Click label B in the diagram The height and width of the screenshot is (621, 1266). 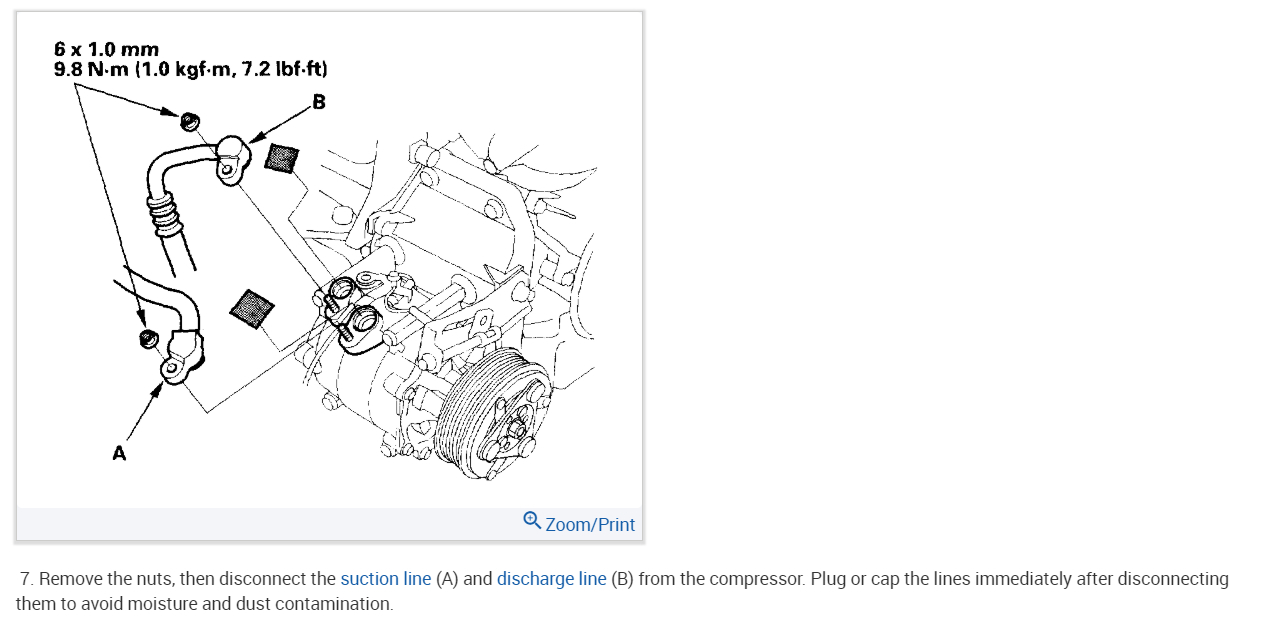(x=318, y=102)
